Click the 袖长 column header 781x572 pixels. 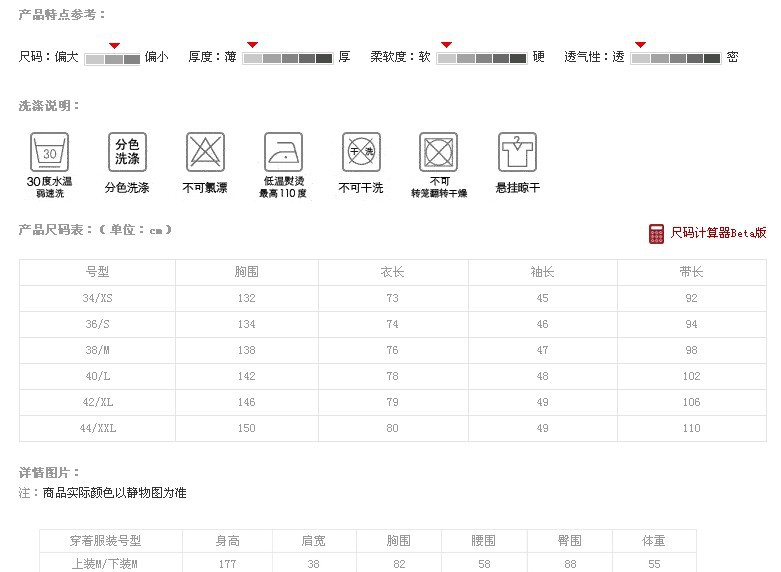coord(542,272)
